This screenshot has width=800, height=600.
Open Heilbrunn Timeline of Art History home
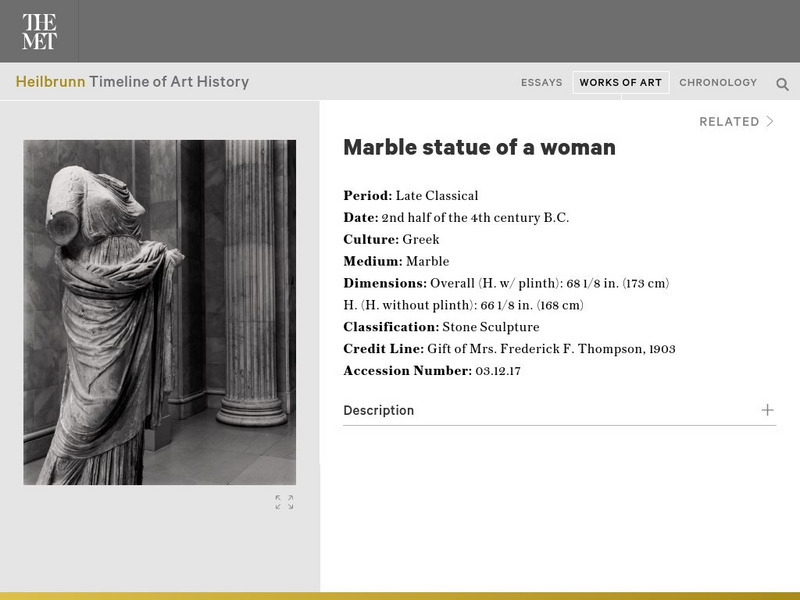132,82
